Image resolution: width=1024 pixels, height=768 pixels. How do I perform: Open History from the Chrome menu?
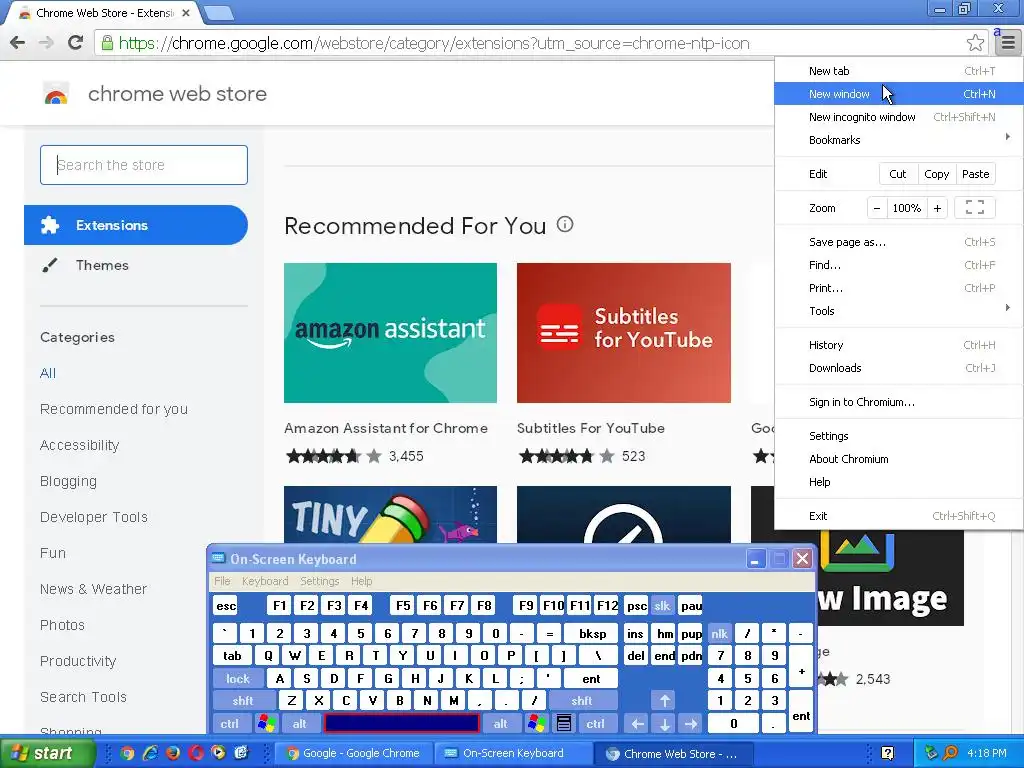coord(899,345)
